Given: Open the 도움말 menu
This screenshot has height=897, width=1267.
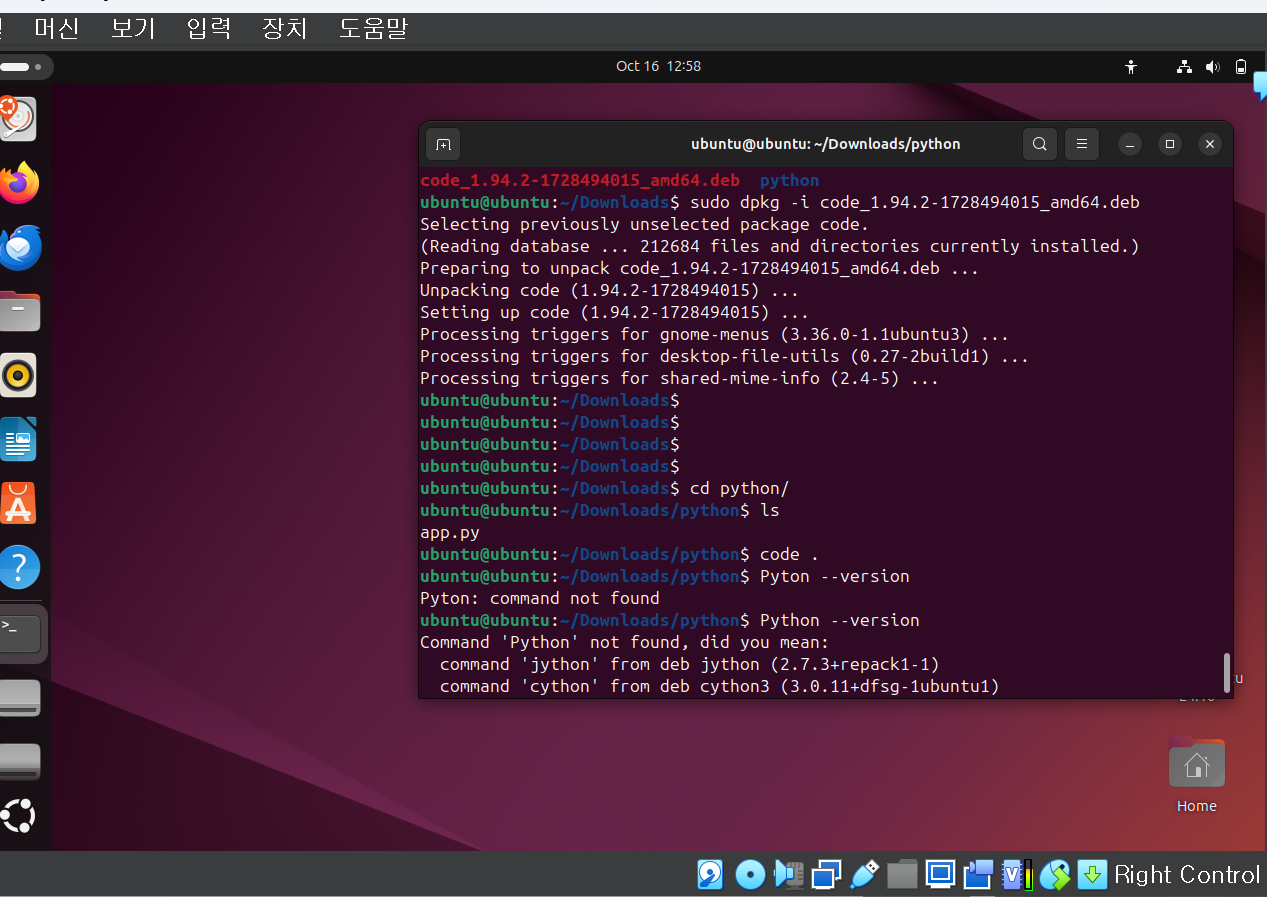Looking at the screenshot, I should tap(373, 28).
